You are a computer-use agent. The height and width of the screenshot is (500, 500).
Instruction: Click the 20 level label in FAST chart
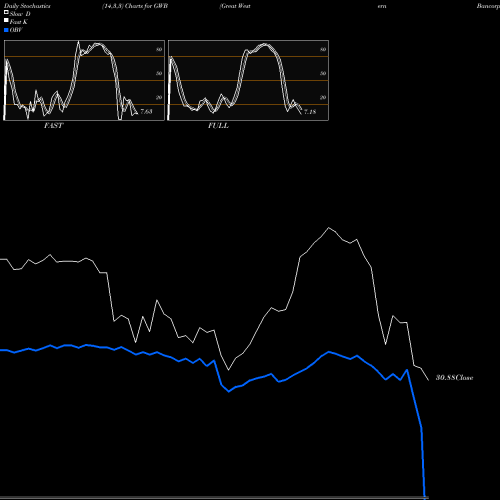point(159,97)
